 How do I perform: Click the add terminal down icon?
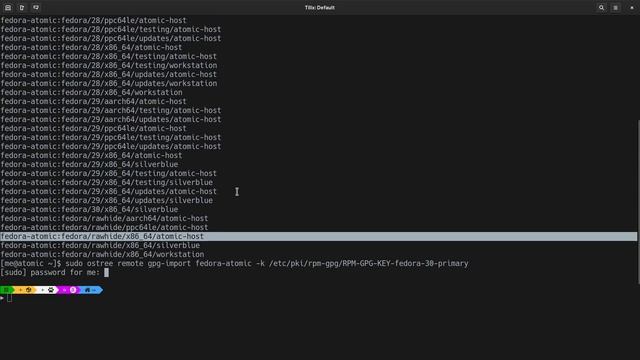(x=36, y=7)
